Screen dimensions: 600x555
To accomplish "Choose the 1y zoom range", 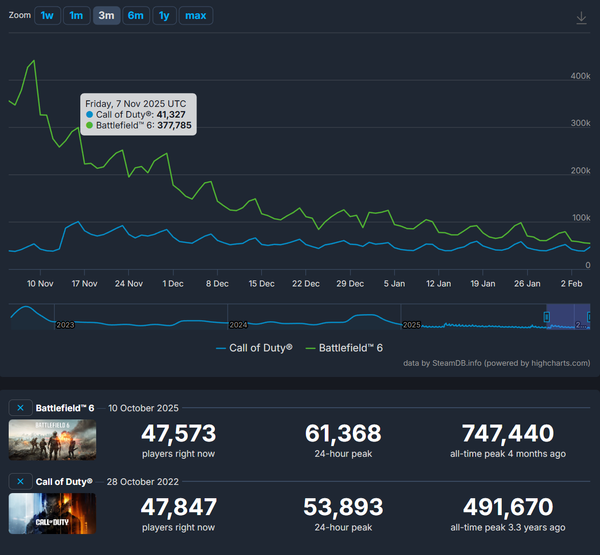I will point(164,16).
